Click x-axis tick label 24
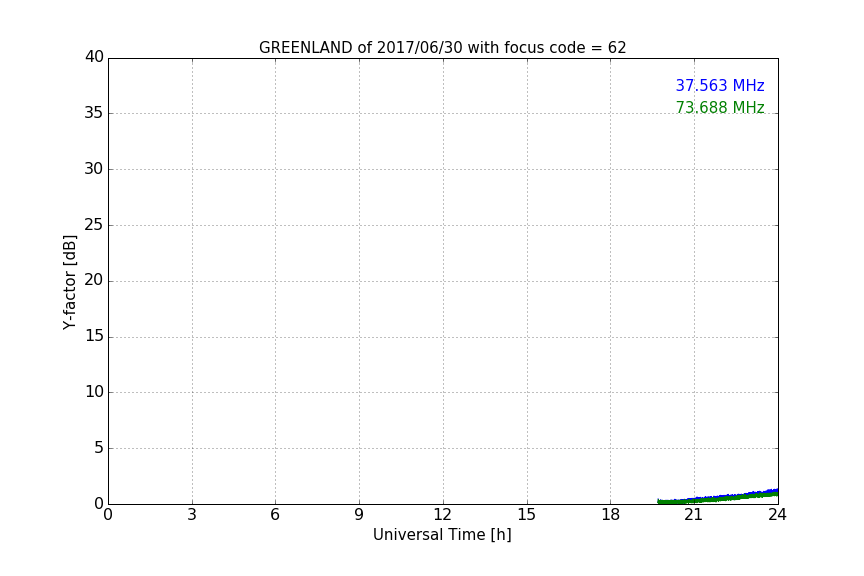The height and width of the screenshot is (576, 864). [x=777, y=515]
